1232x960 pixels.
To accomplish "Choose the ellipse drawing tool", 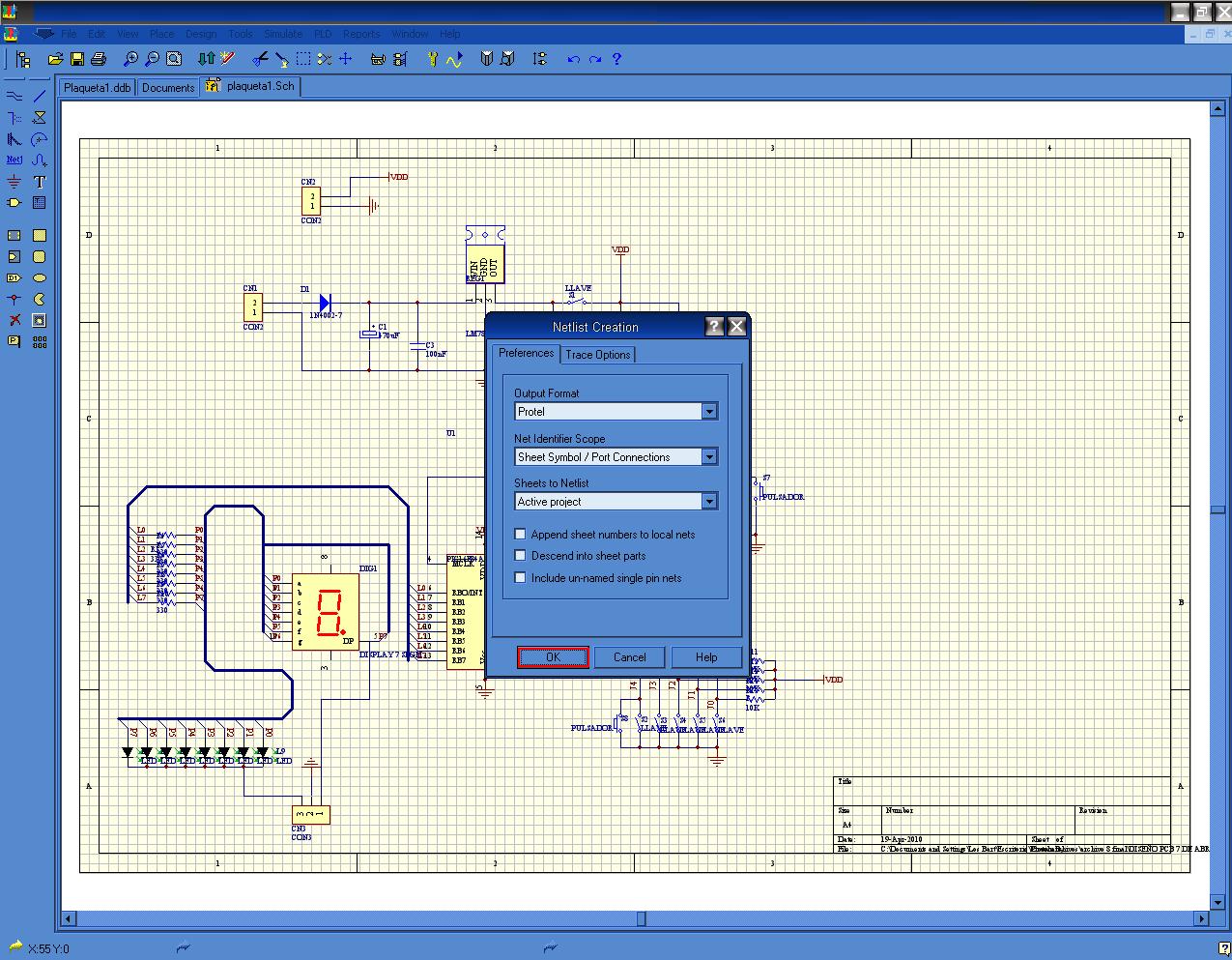I will tap(40, 278).
